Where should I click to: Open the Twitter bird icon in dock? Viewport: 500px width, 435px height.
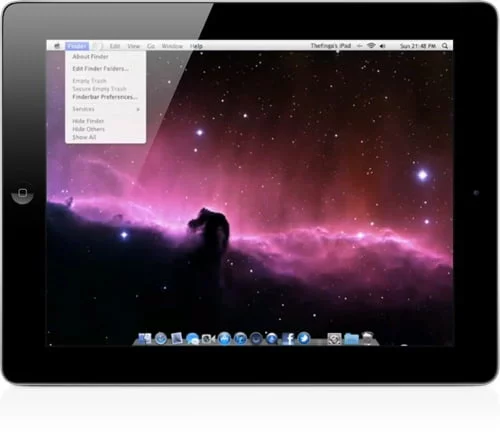coord(304,338)
